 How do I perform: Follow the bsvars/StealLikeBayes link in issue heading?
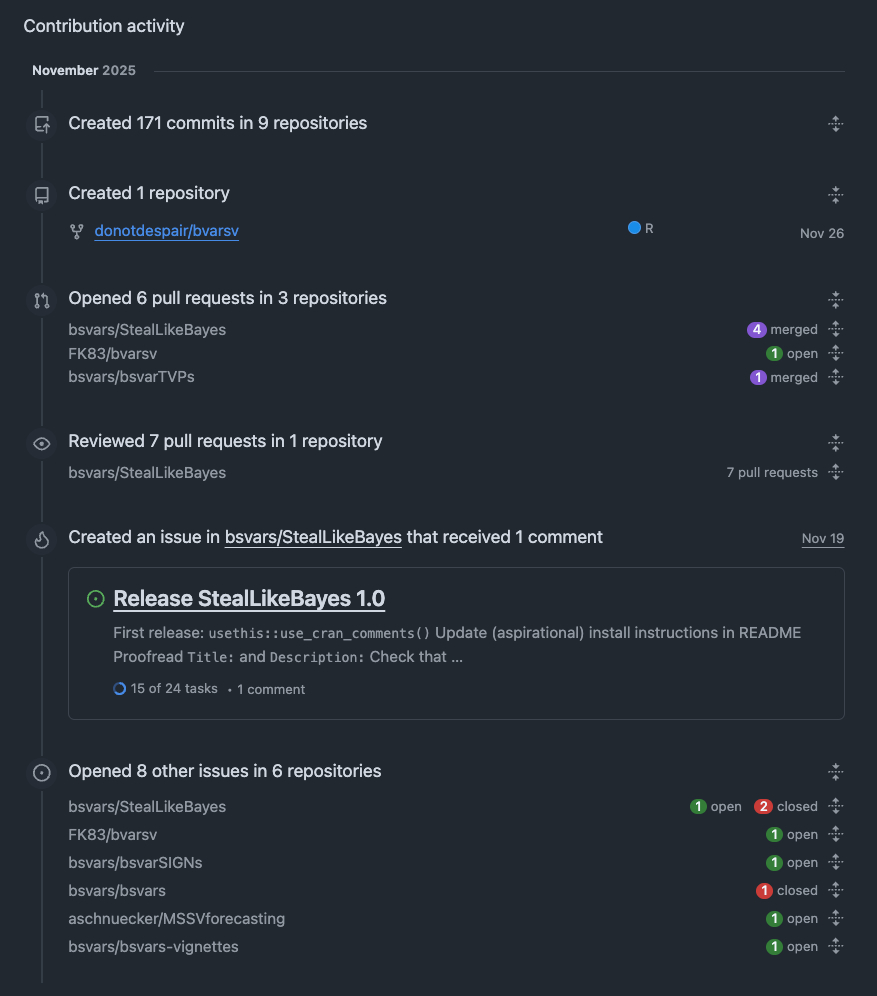coord(313,538)
